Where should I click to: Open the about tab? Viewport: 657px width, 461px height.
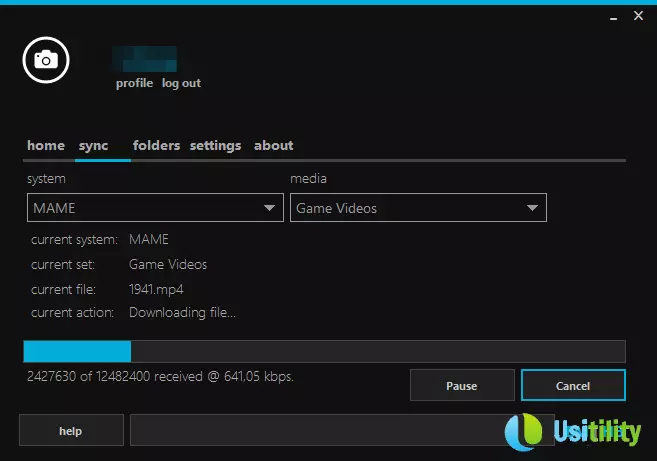coord(273,145)
